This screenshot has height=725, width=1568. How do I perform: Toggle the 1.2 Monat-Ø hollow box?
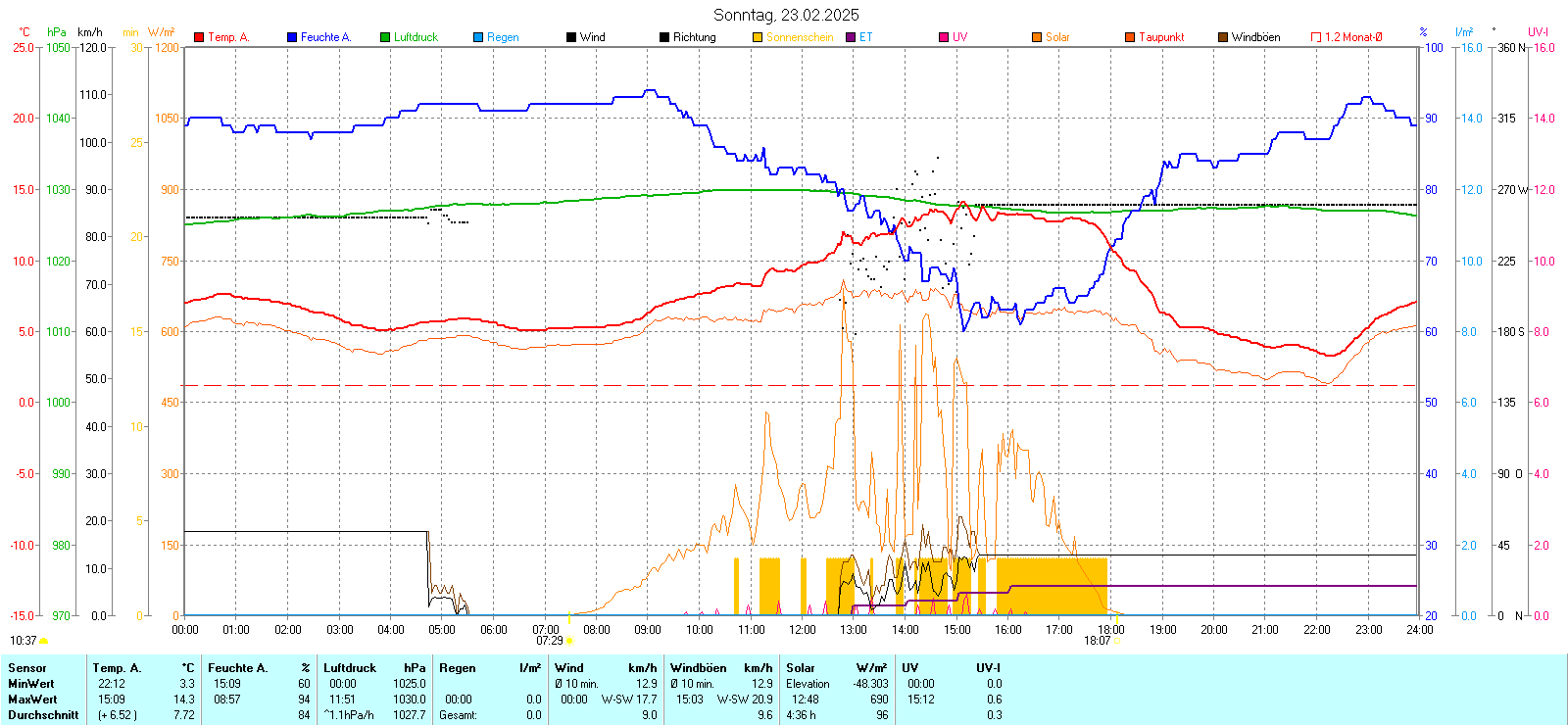pos(1316,37)
